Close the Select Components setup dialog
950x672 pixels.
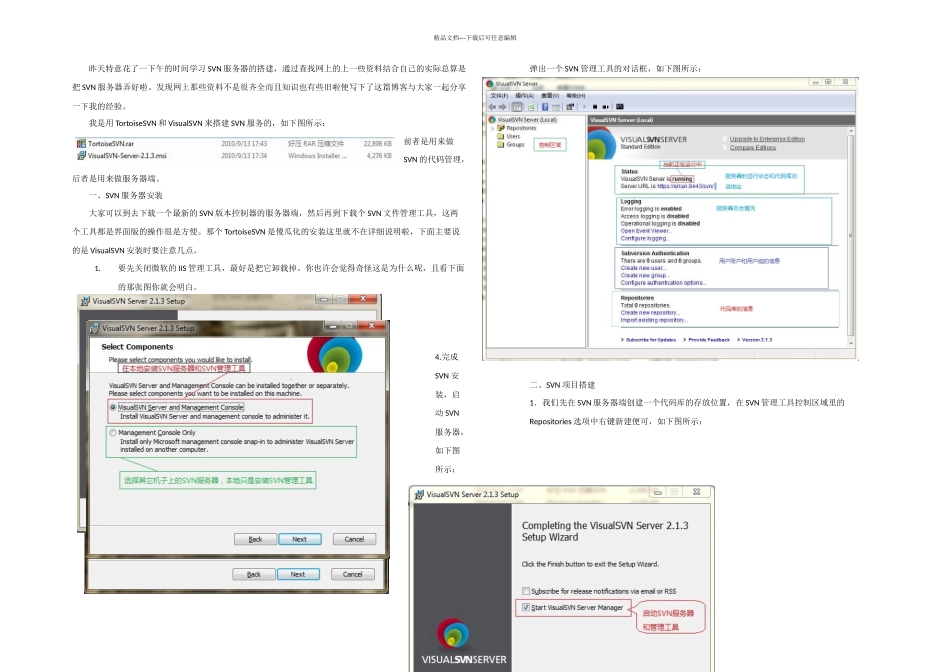click(371, 325)
